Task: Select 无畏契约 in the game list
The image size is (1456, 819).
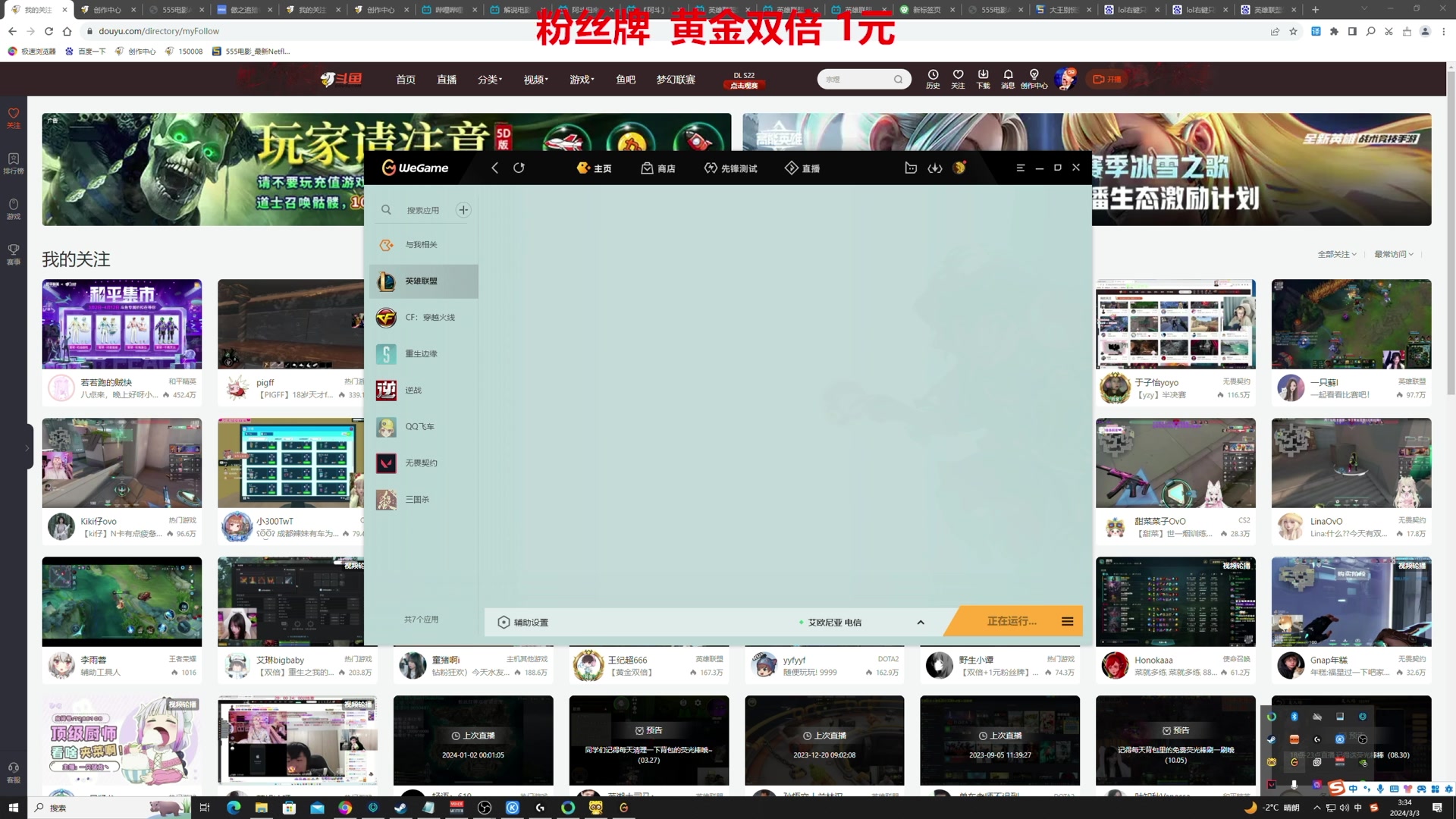Action: 421,463
